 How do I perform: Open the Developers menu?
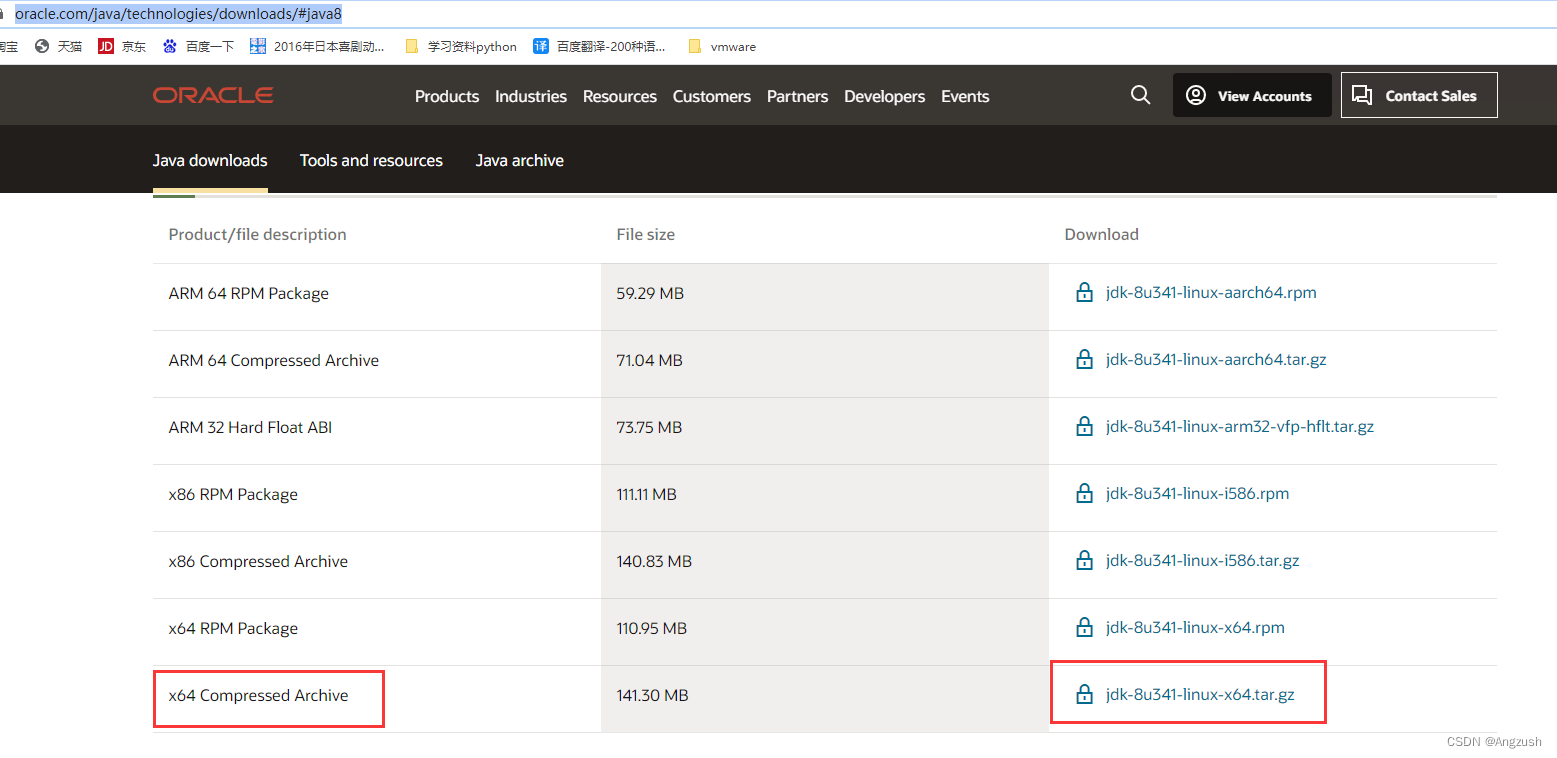(x=885, y=96)
